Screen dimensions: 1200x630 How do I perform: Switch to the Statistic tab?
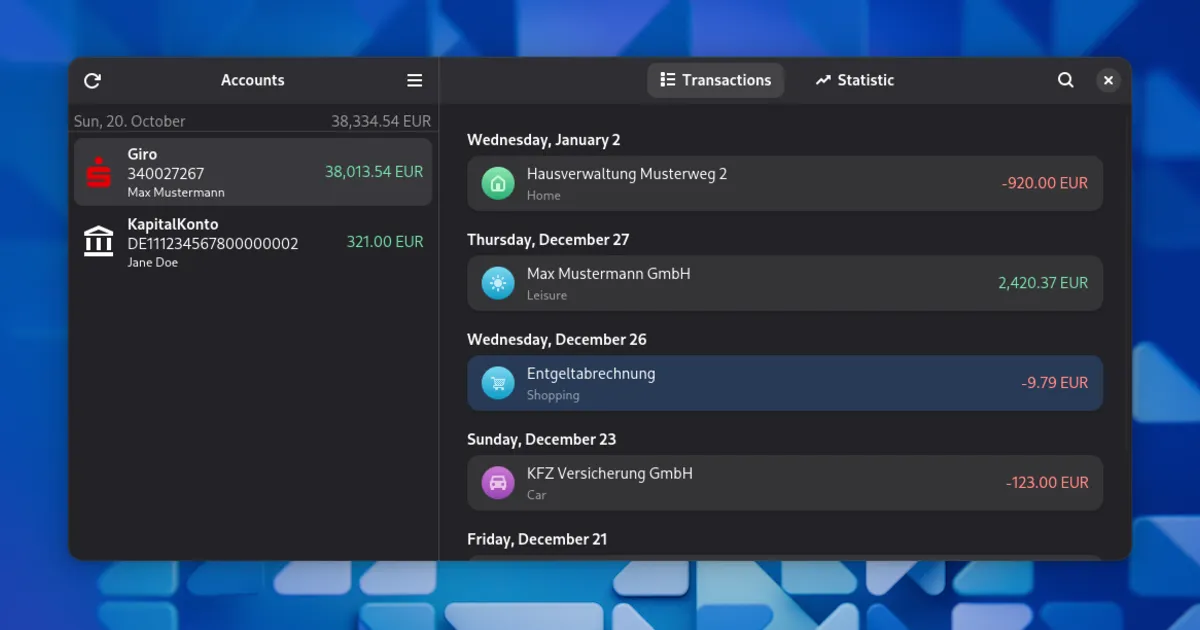(x=854, y=81)
